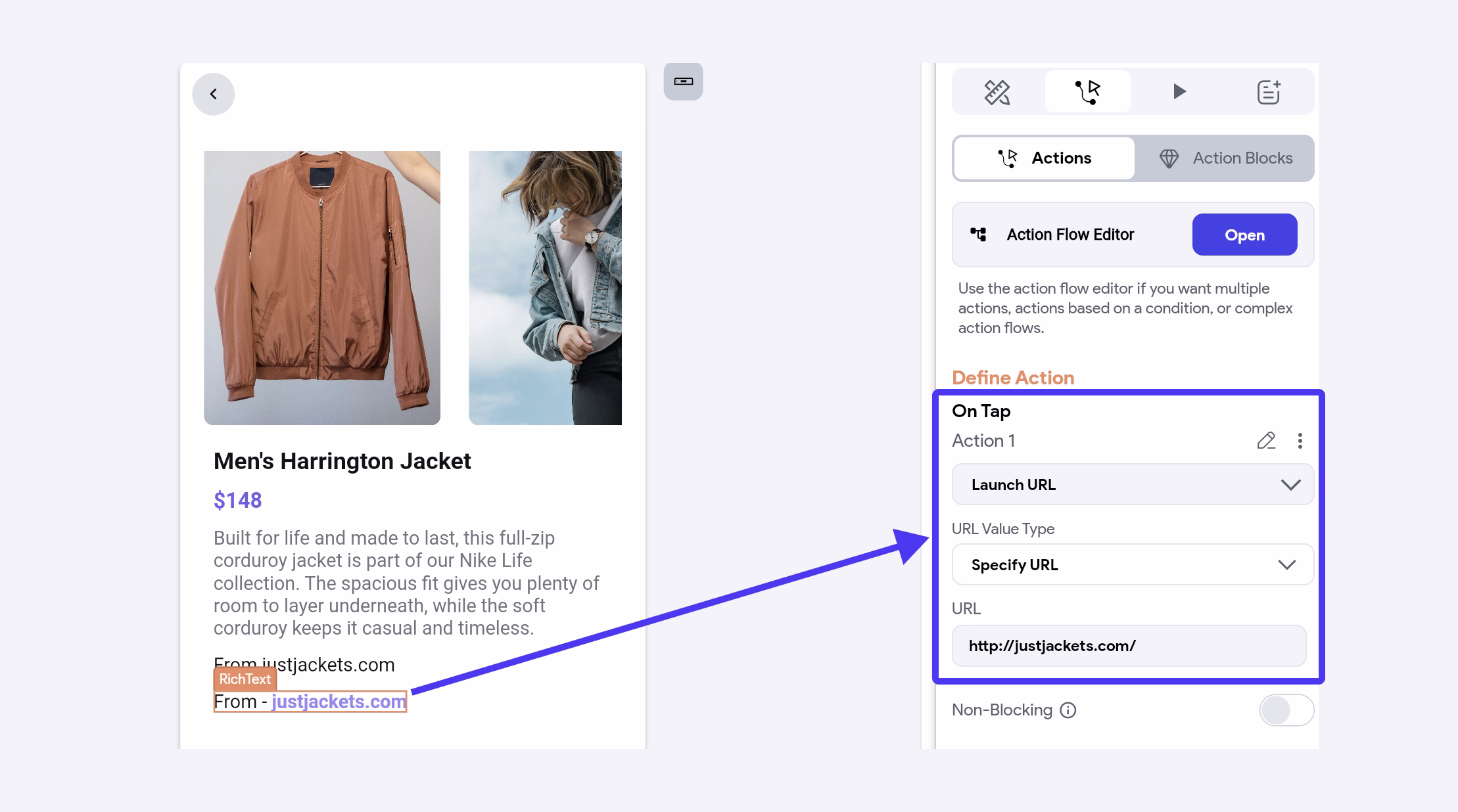Open the Properties design tab icon
1458x812 pixels.
click(x=997, y=92)
